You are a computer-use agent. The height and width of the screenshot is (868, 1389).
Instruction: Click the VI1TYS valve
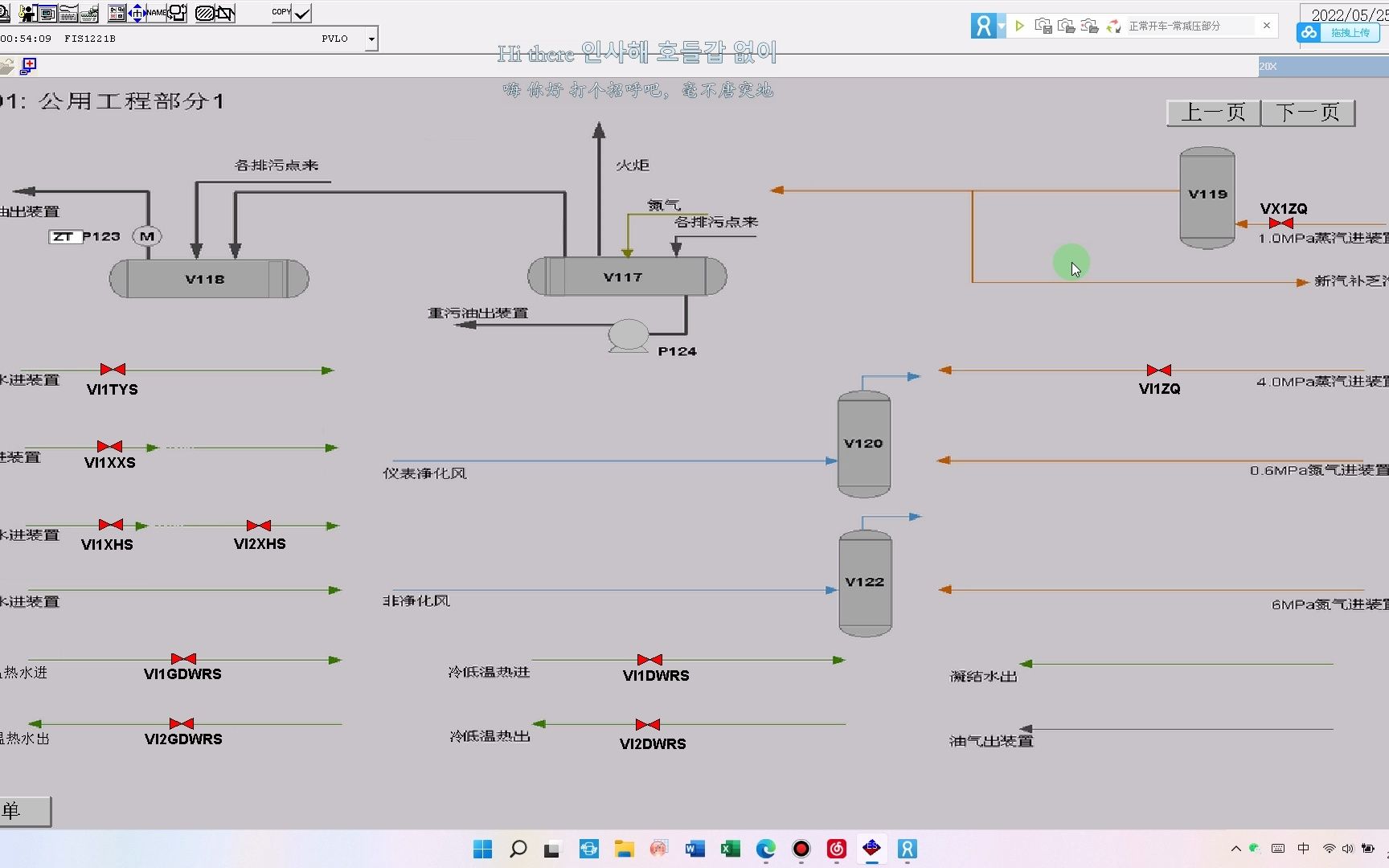click(113, 369)
